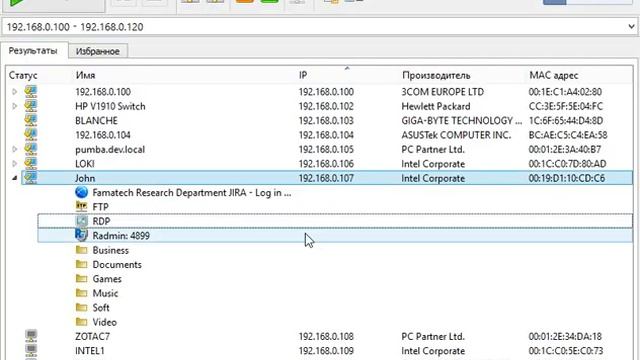Expand the HP V1910 Switch row
The image size is (640, 360).
[15, 106]
